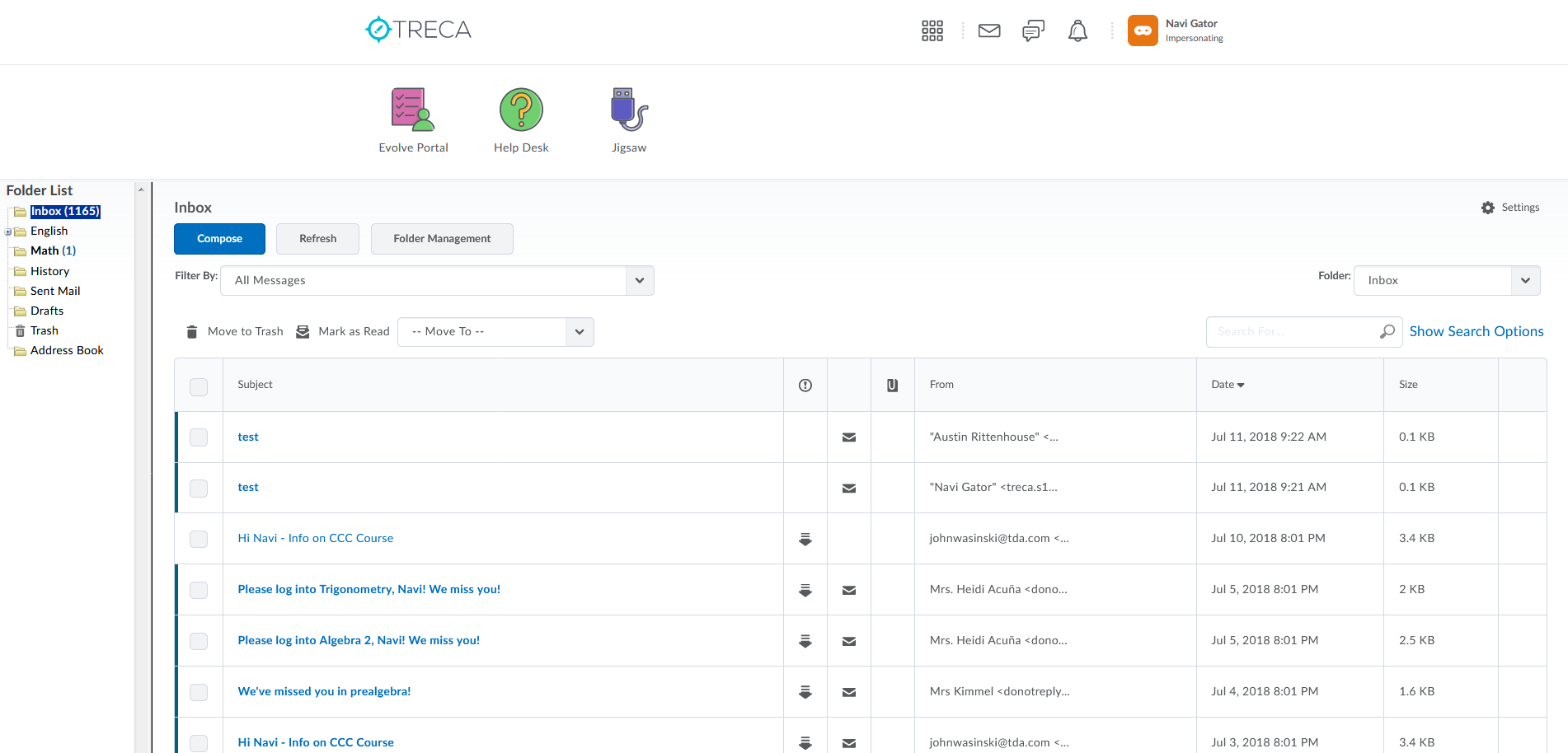Open the Settings gear
Image resolution: width=1568 pixels, height=753 pixels.
[1488, 208]
